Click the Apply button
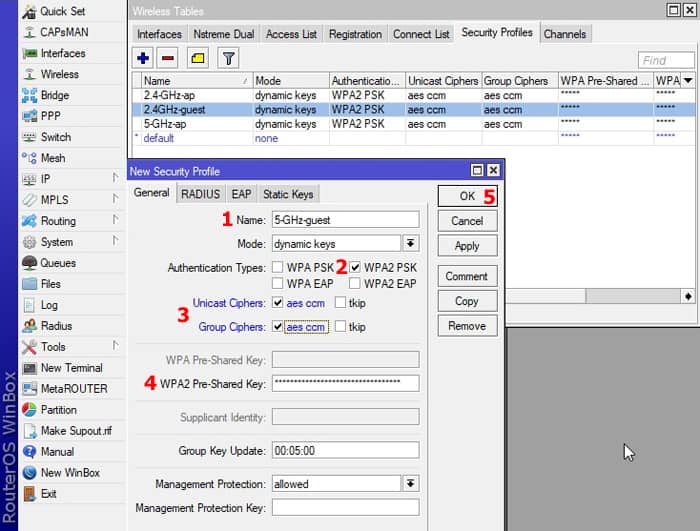 [467, 246]
